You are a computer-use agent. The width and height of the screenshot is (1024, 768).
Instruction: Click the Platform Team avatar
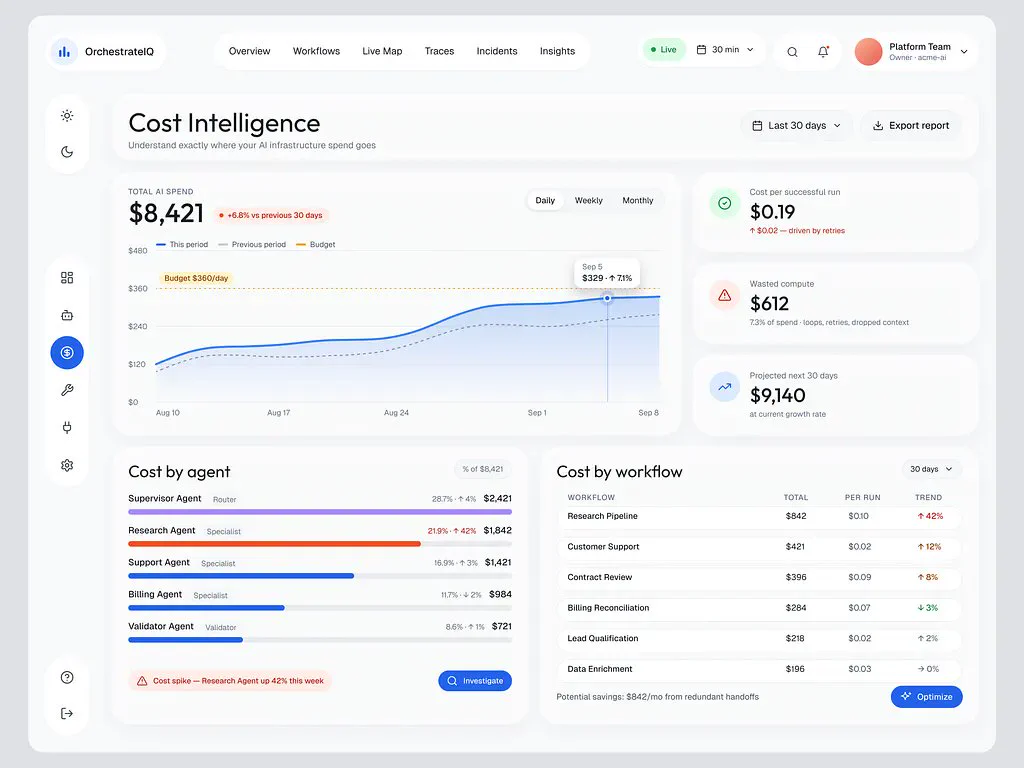pyautogui.click(x=869, y=52)
